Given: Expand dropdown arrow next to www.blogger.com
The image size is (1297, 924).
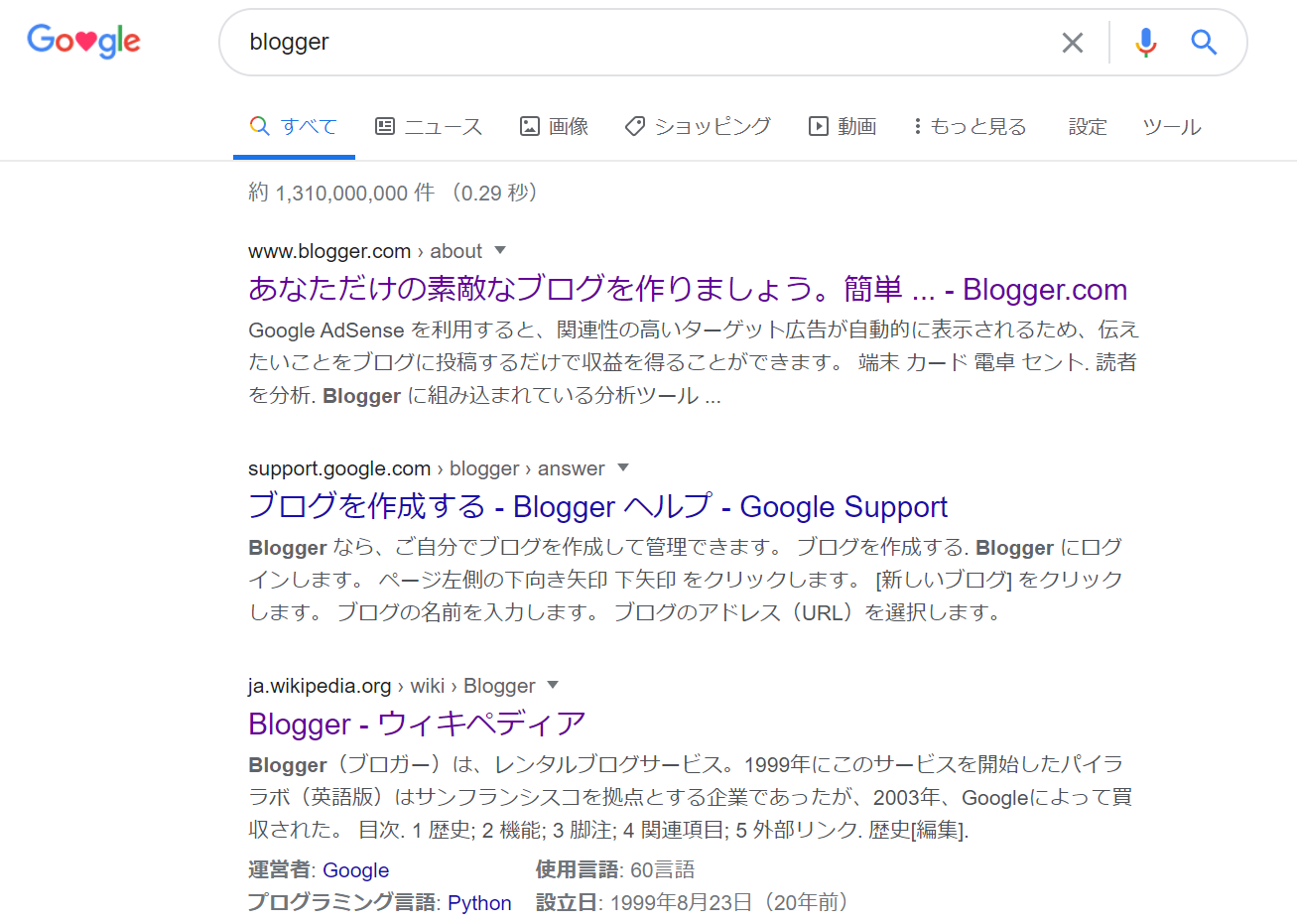Looking at the screenshot, I should (x=500, y=250).
